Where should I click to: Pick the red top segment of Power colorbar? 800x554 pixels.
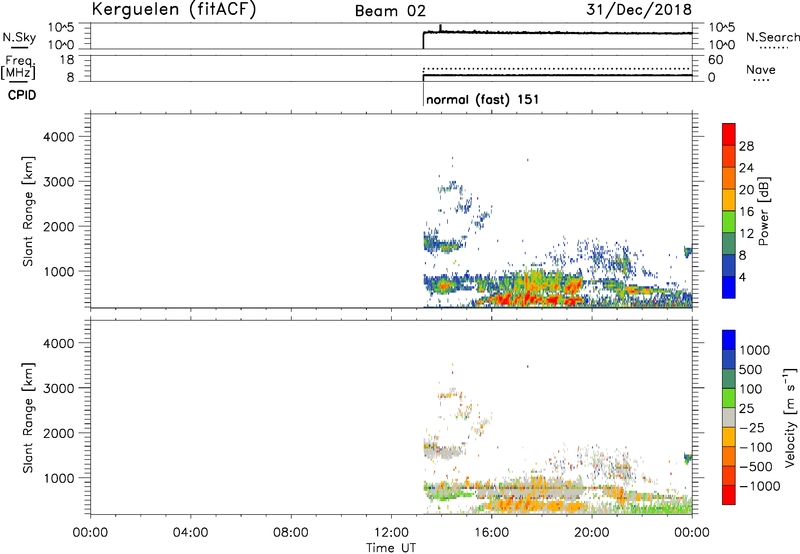pos(729,135)
